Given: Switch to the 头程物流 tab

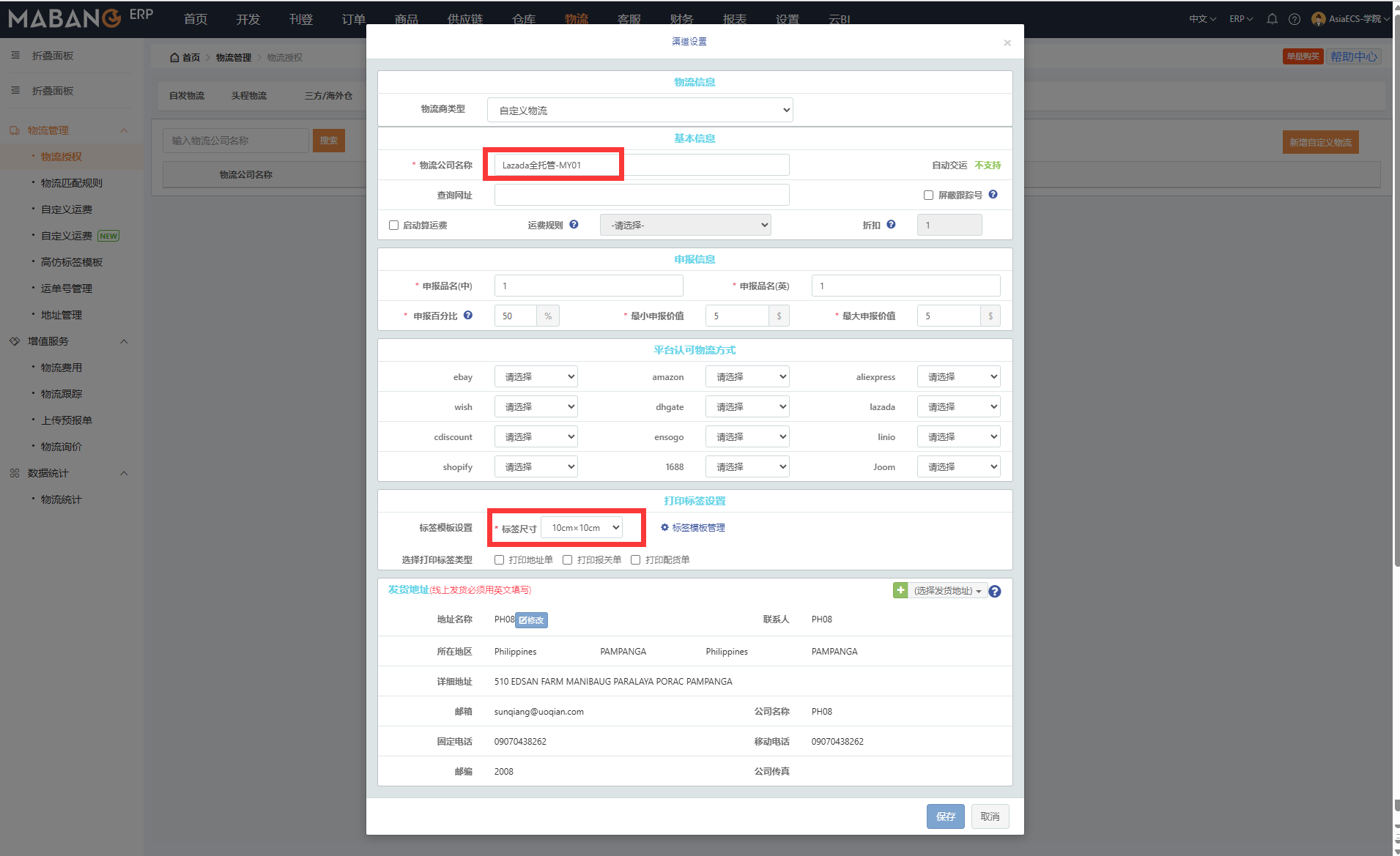Looking at the screenshot, I should [249, 95].
